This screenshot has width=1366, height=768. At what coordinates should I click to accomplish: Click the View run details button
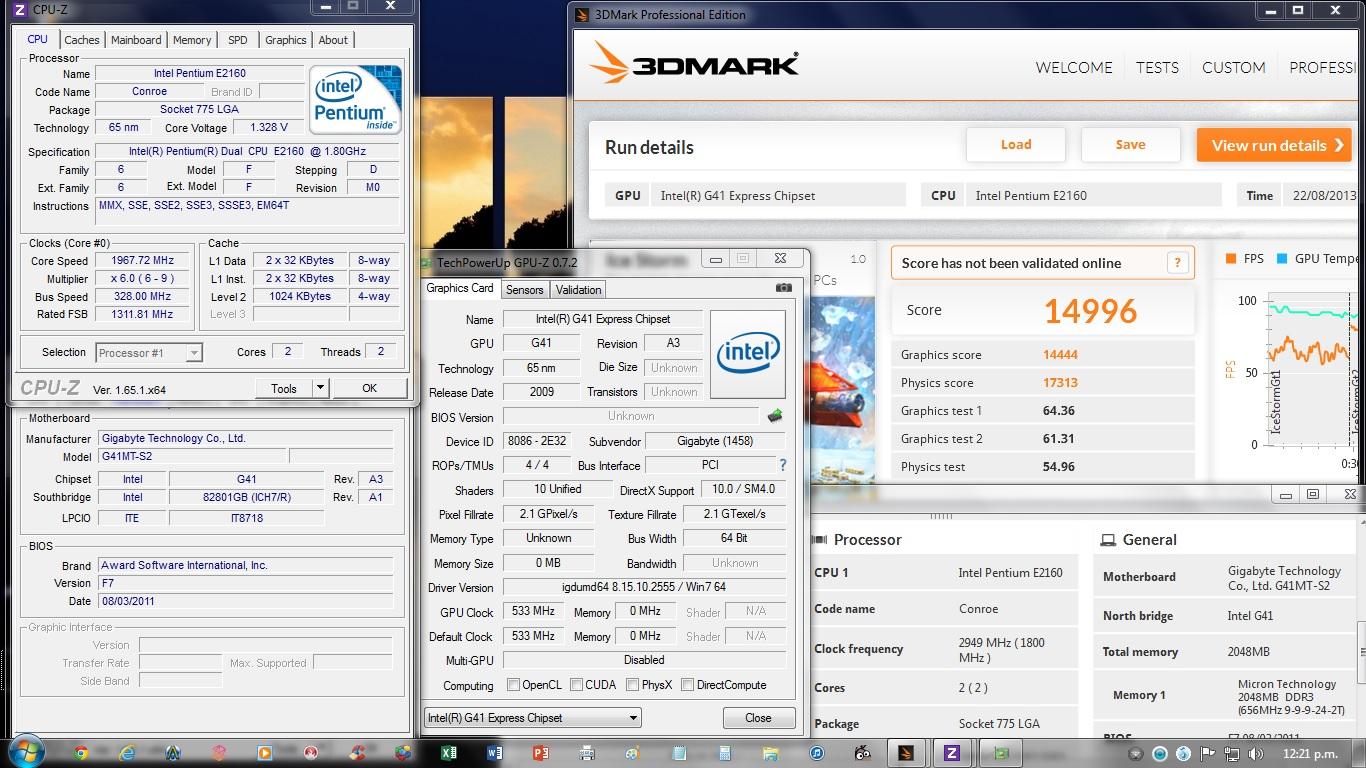coord(1274,145)
